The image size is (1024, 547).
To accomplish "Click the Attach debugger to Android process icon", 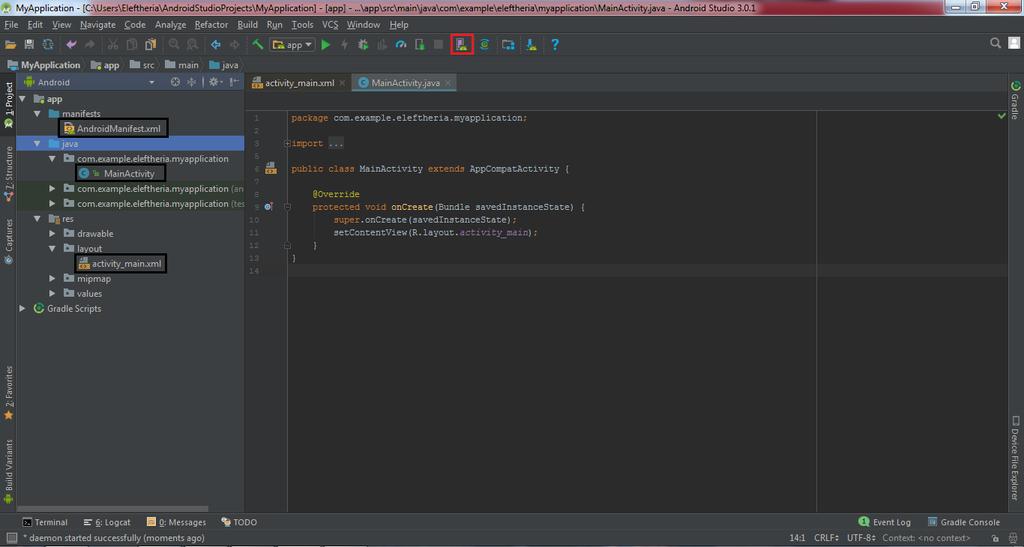I will (x=420, y=44).
